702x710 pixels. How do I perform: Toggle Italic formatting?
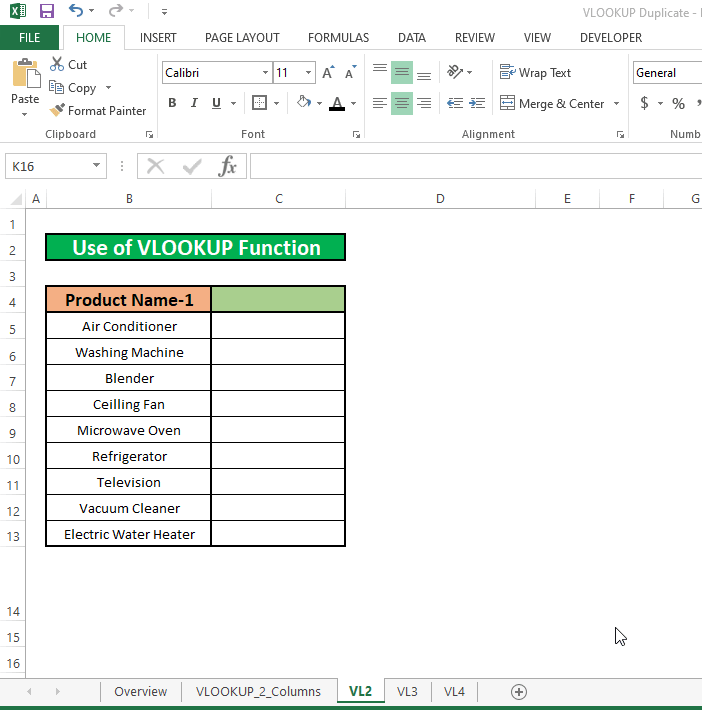point(194,103)
